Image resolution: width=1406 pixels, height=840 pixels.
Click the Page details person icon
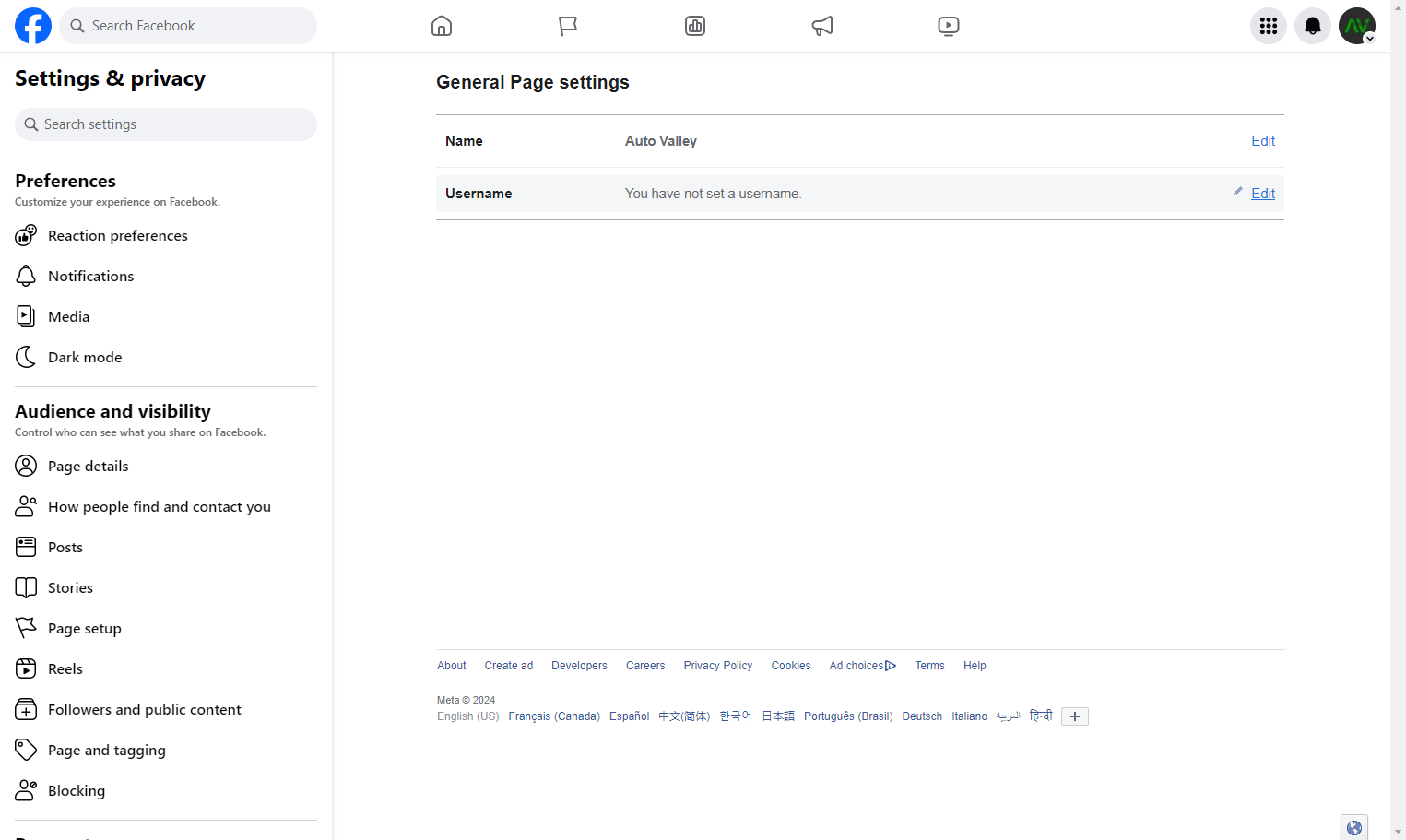point(26,466)
